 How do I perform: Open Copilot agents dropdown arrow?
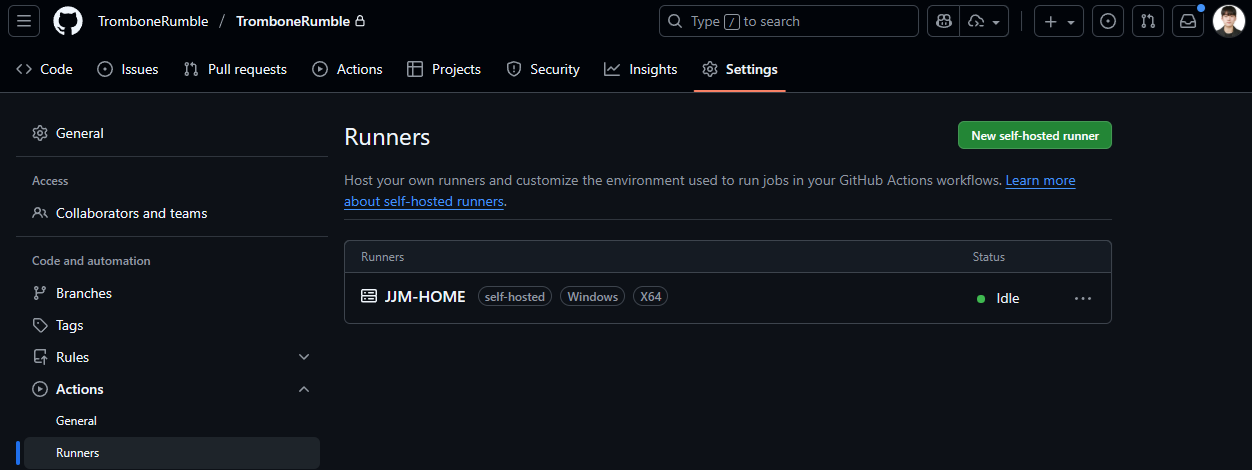click(x=985, y=21)
